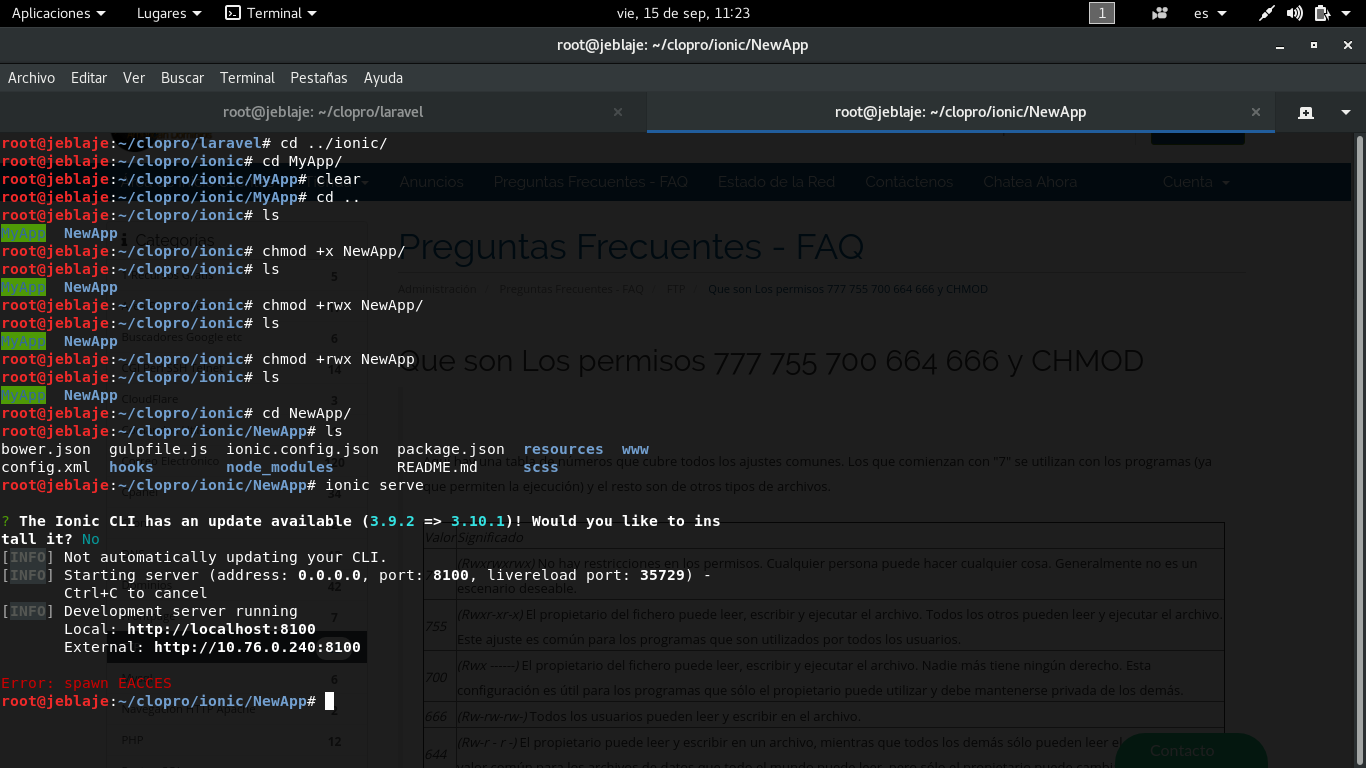Click the 'Development server running' line
This screenshot has width=1366, height=768.
pyautogui.click(x=181, y=611)
